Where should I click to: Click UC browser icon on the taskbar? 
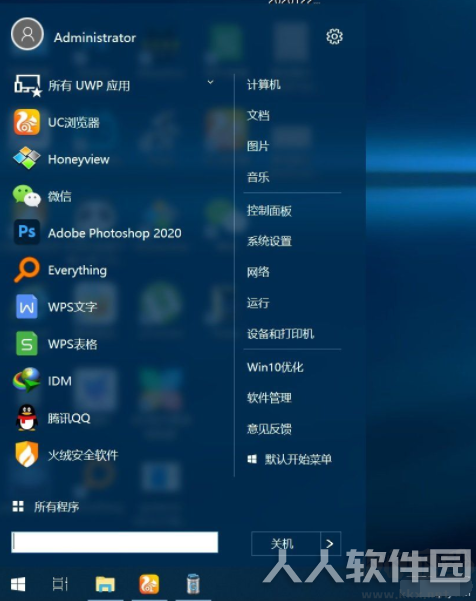point(149,584)
